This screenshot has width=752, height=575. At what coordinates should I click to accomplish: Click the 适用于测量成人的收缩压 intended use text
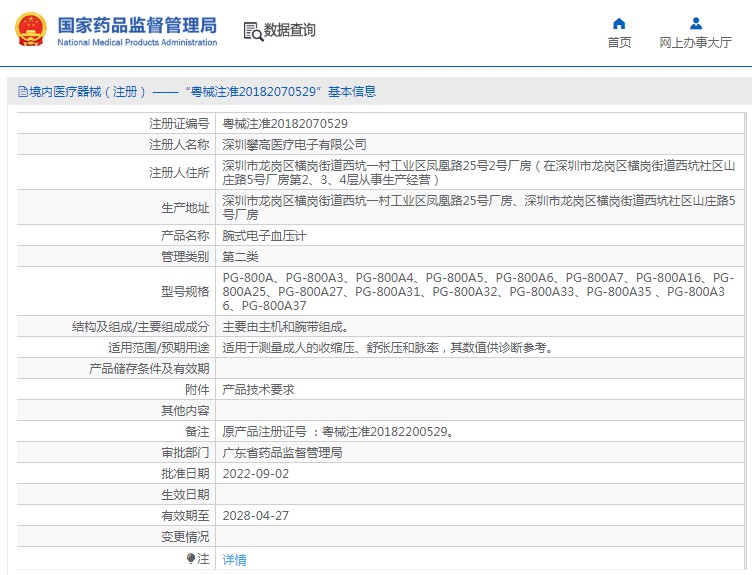pyautogui.click(x=388, y=348)
